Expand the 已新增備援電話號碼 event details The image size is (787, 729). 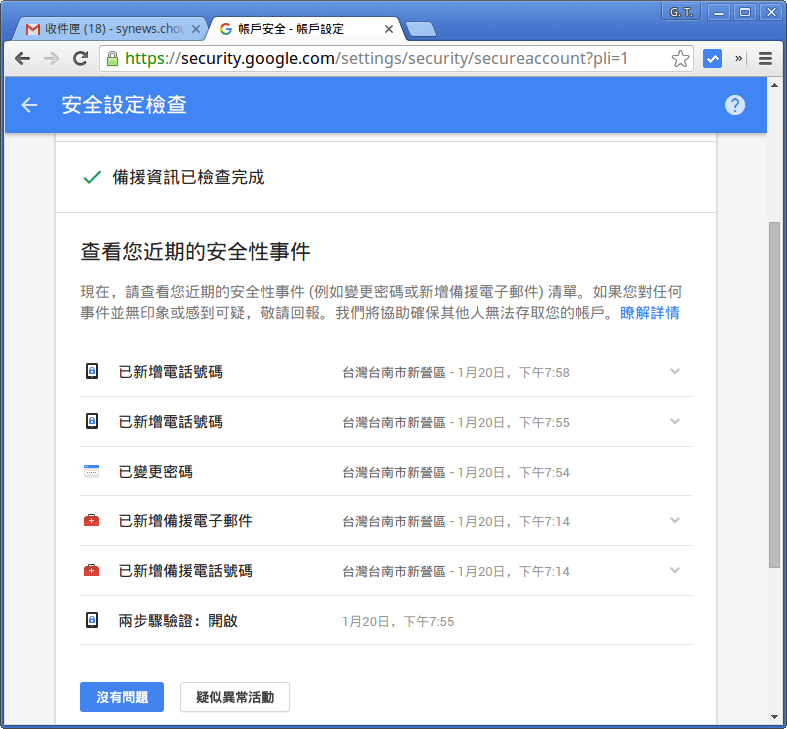pyautogui.click(x=675, y=570)
